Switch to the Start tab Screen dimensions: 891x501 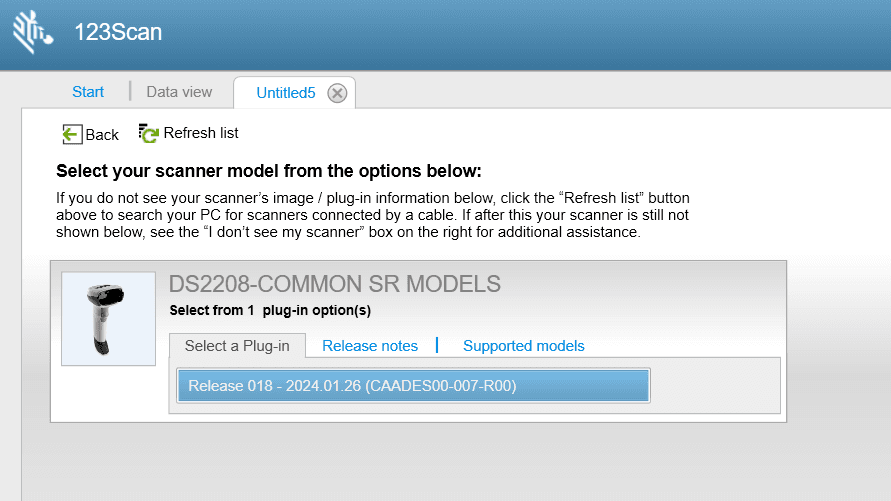click(x=88, y=92)
